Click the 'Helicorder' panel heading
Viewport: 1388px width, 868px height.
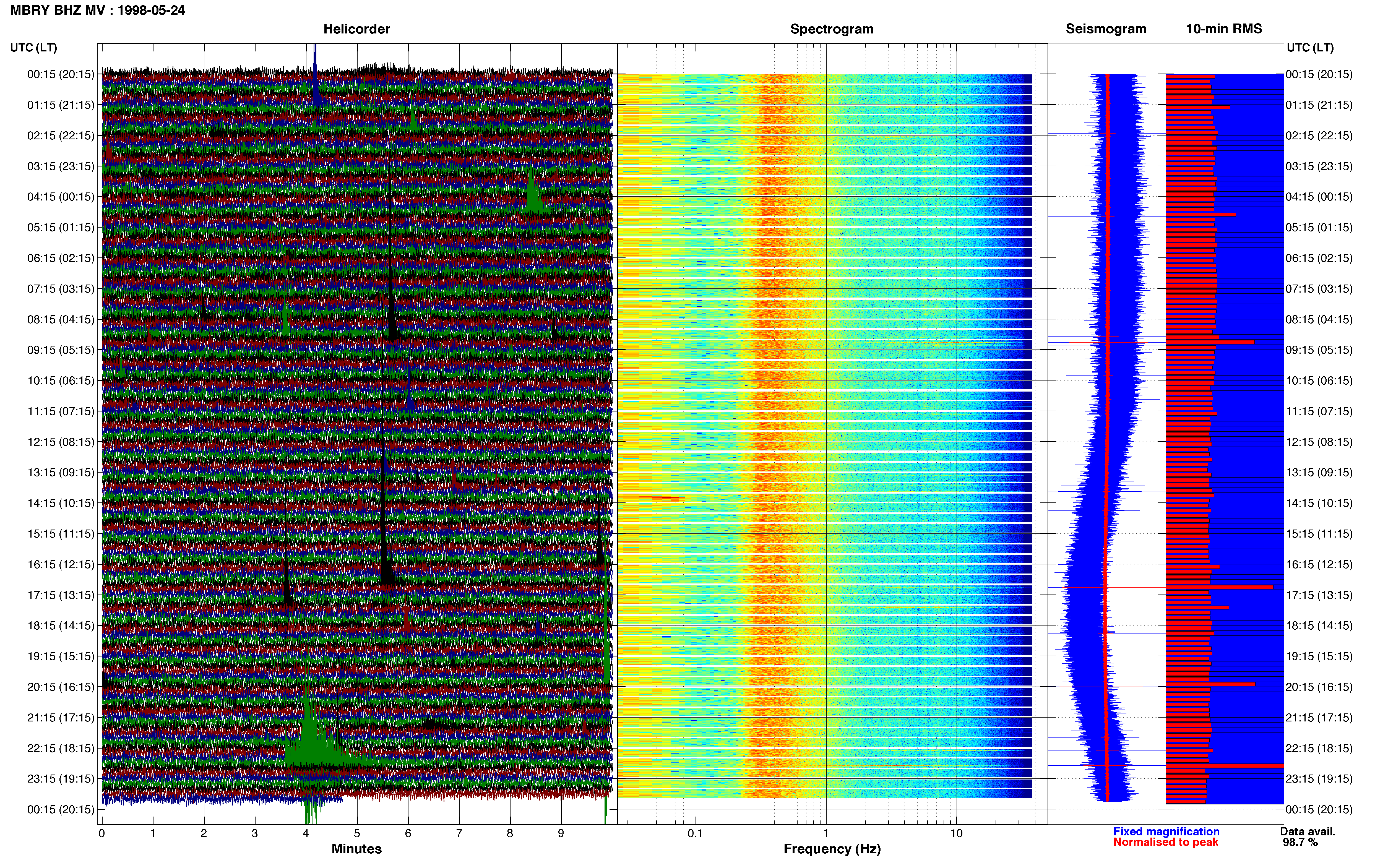point(356,29)
